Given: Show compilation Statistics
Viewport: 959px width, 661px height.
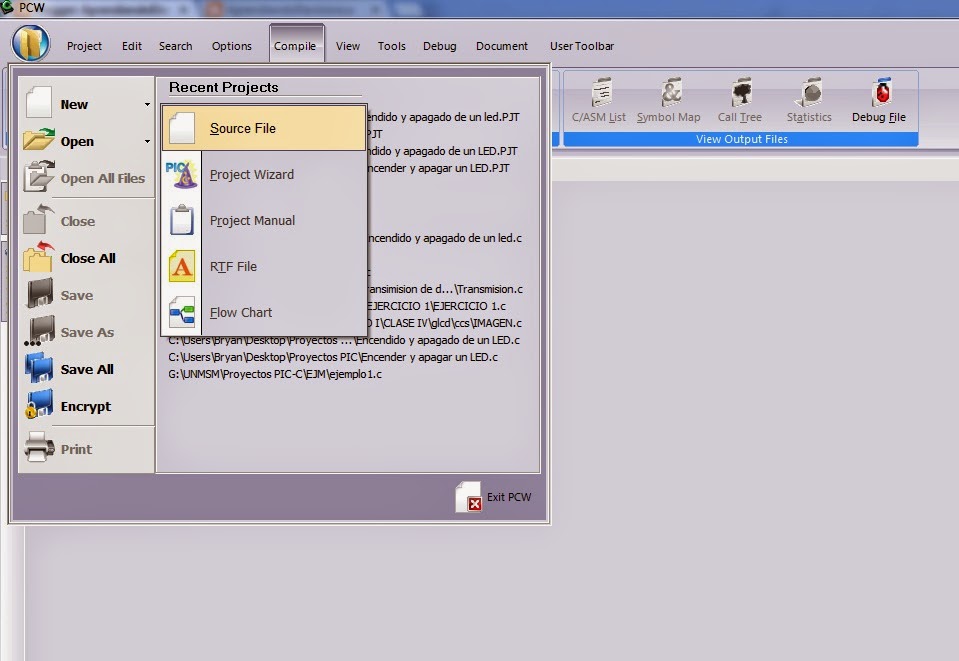Looking at the screenshot, I should coord(808,99).
